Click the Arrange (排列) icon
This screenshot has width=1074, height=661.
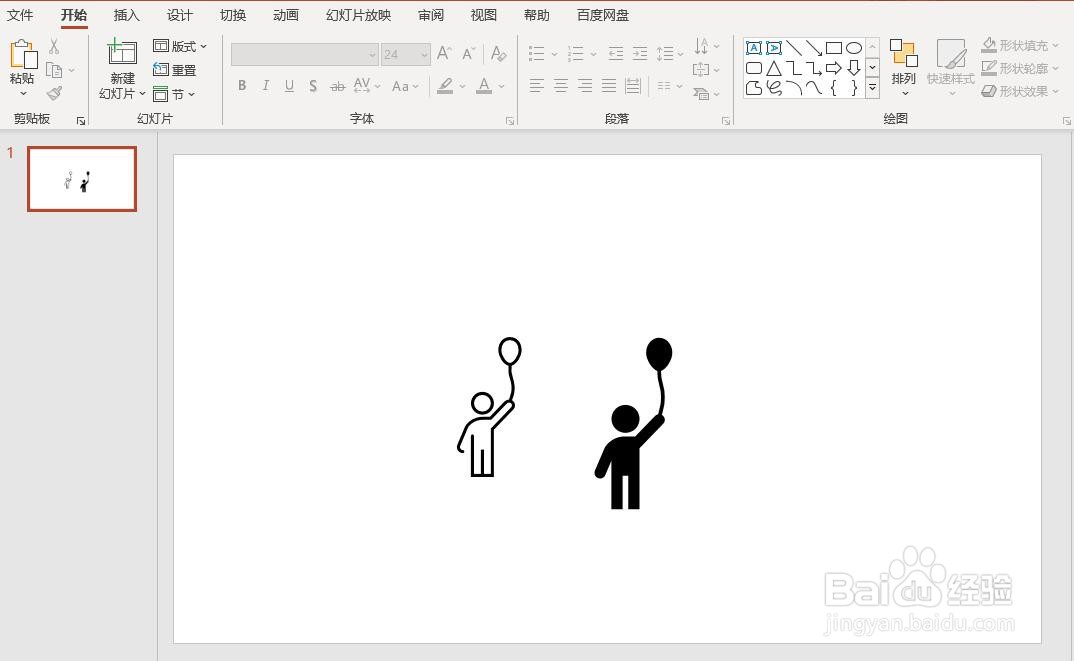click(x=903, y=53)
